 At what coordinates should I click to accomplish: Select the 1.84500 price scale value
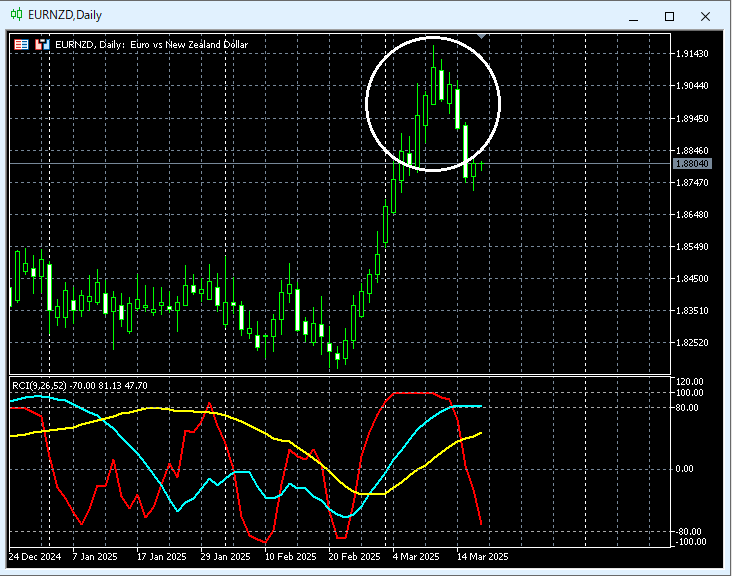tap(692, 279)
